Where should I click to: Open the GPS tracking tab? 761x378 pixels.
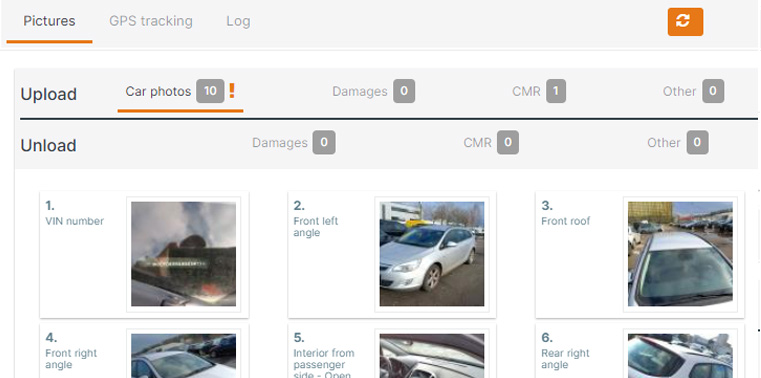click(x=151, y=21)
